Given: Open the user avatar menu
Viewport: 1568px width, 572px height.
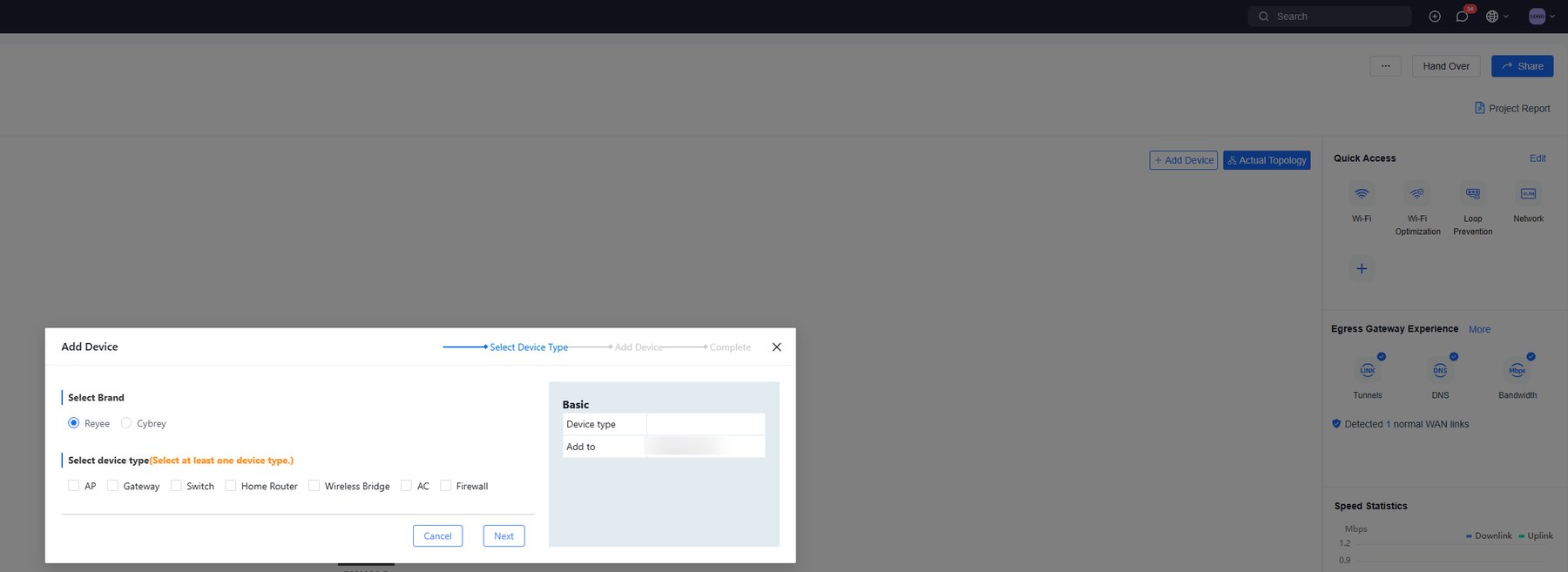Looking at the screenshot, I should point(1541,17).
